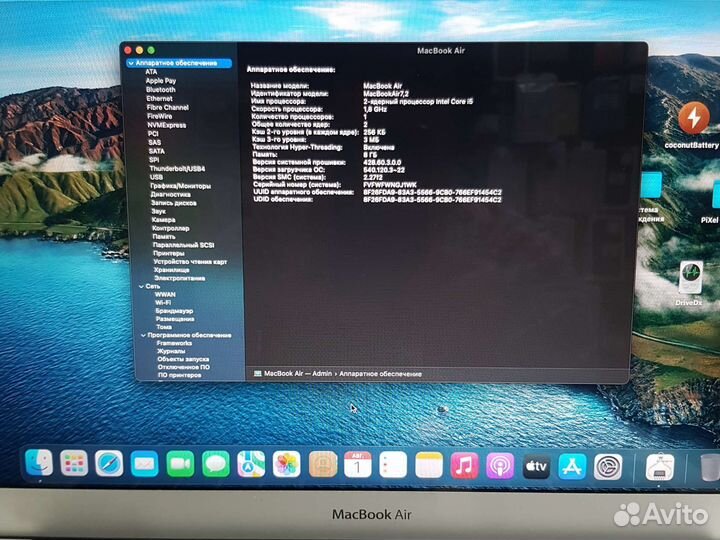
Task: Collapse Программное обеспечение tree section
Action: coord(143,335)
